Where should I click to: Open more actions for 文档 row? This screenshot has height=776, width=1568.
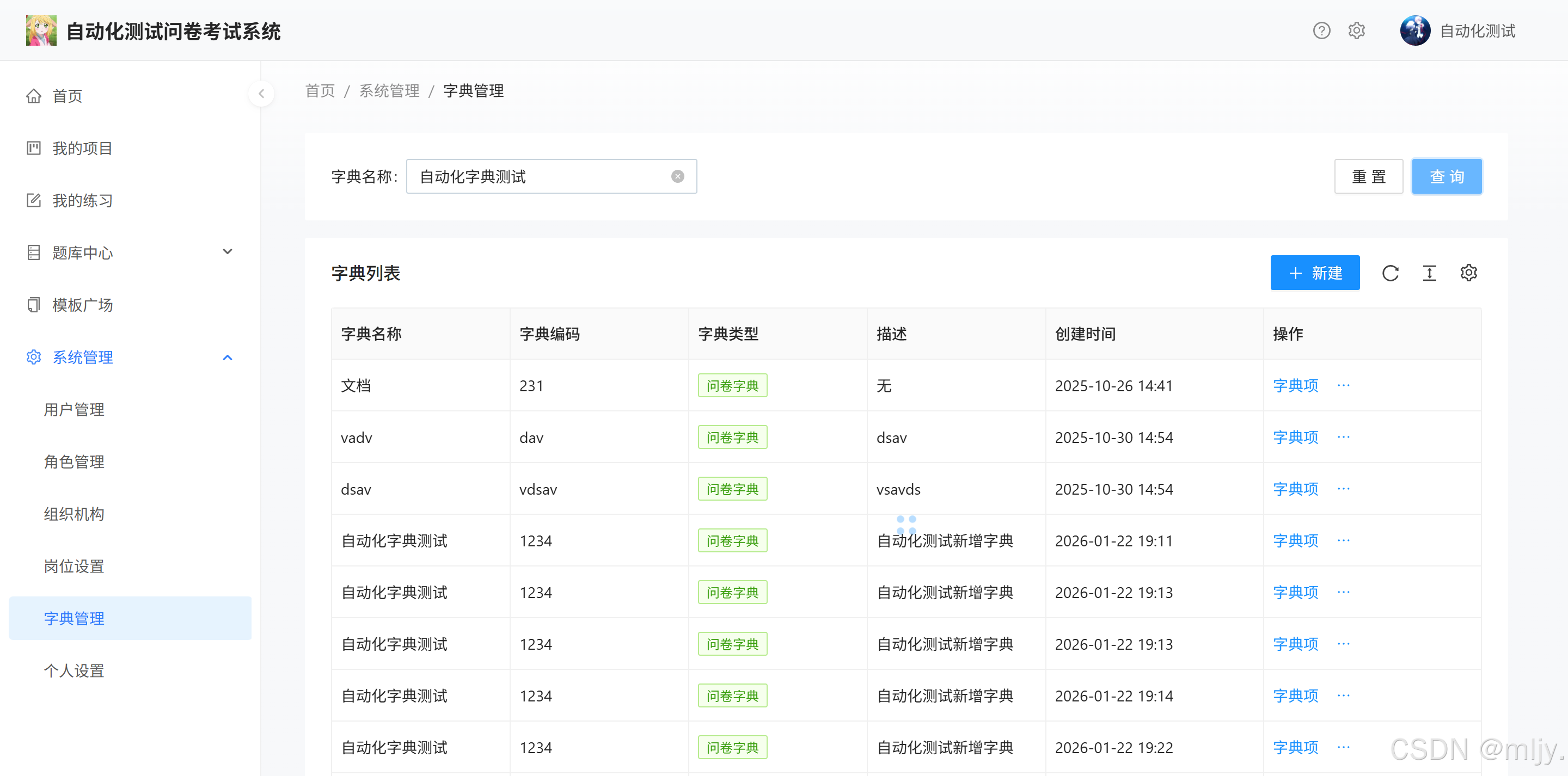click(x=1343, y=385)
